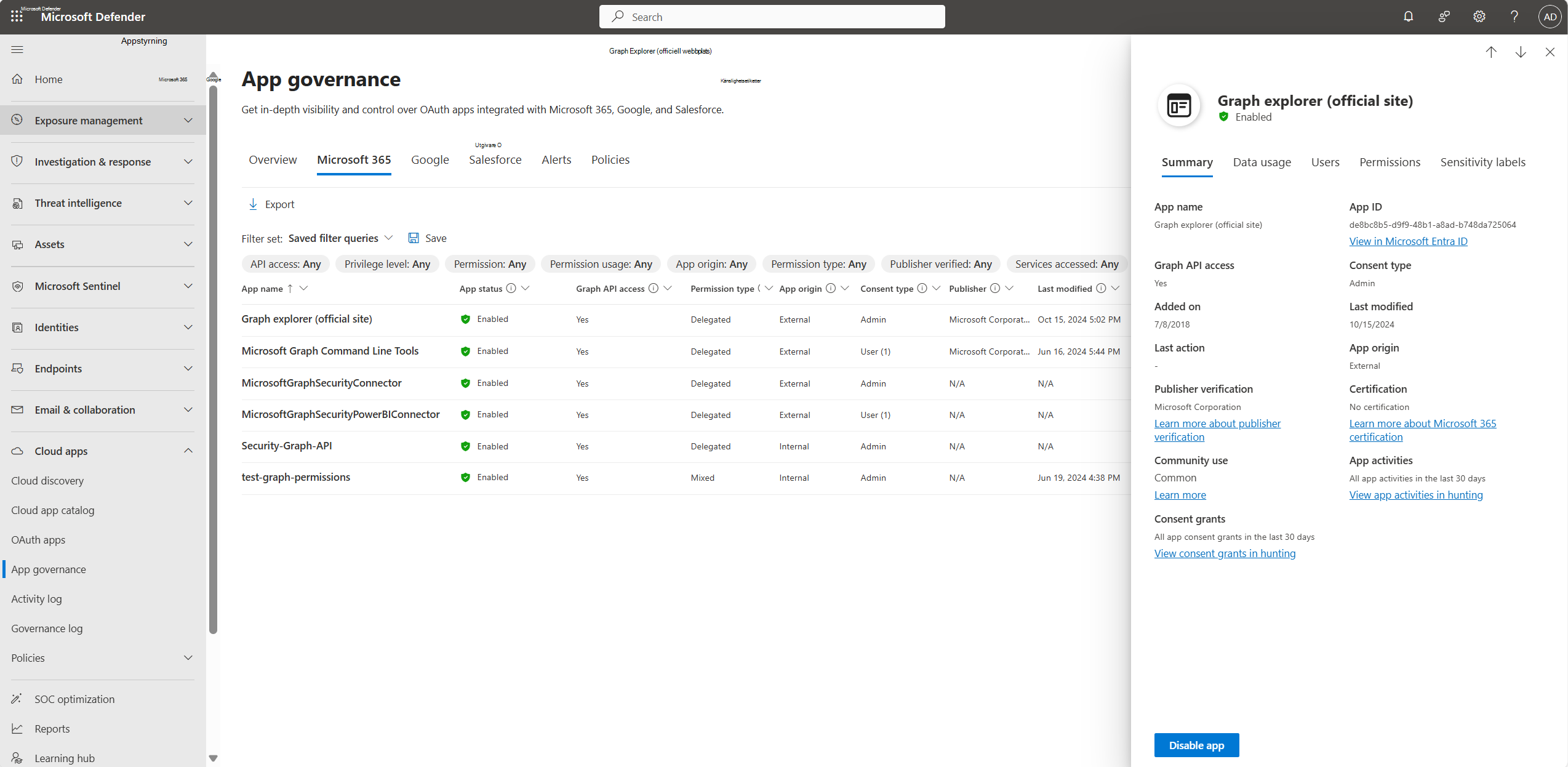Screen dimensions: 1568x767
Task: Select Salesforce tab in governance view
Action: (x=495, y=159)
